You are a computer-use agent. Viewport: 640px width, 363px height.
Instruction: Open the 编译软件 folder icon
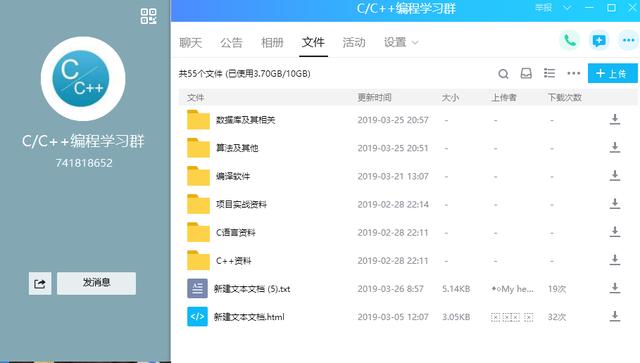click(x=198, y=176)
